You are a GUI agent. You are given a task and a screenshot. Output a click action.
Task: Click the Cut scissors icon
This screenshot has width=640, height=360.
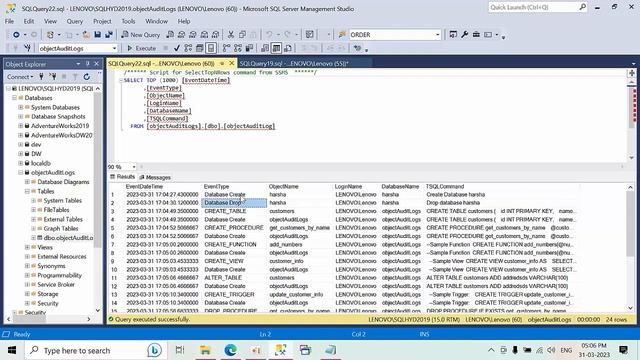[x=231, y=35]
